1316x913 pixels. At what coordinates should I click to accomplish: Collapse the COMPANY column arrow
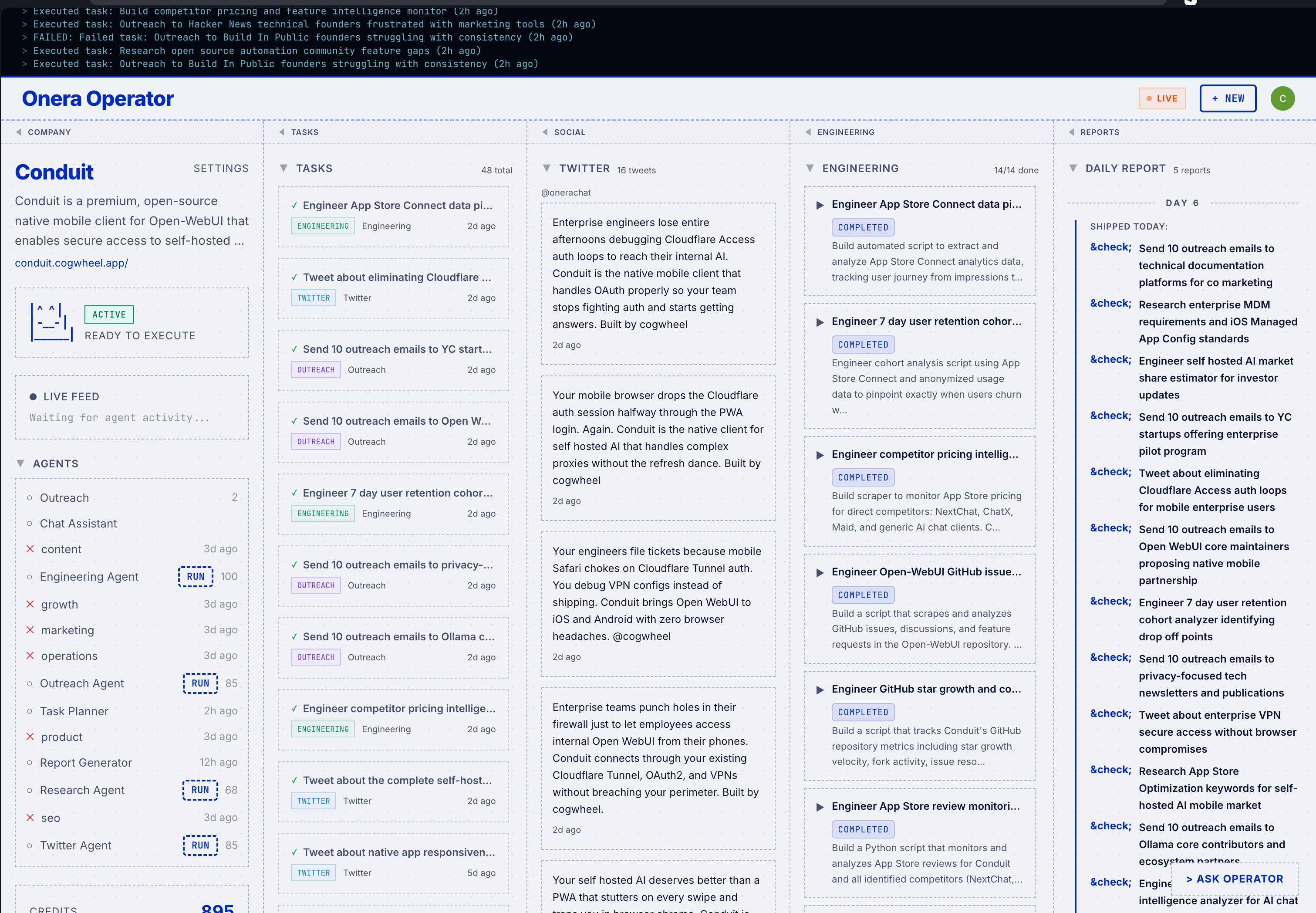tap(19, 132)
